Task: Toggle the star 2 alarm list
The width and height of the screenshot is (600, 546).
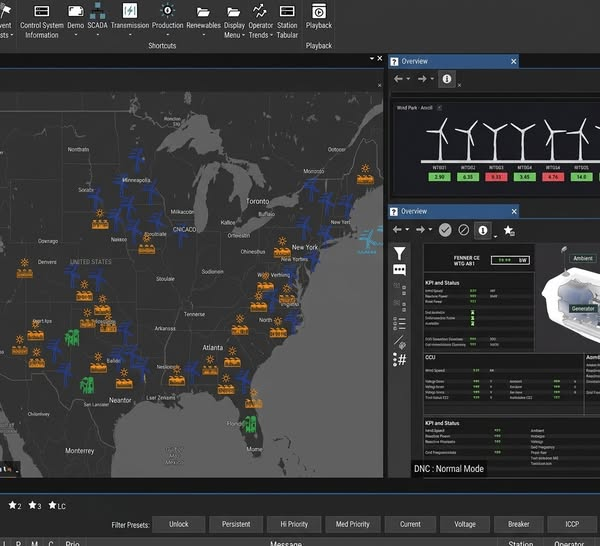Action: (x=15, y=505)
